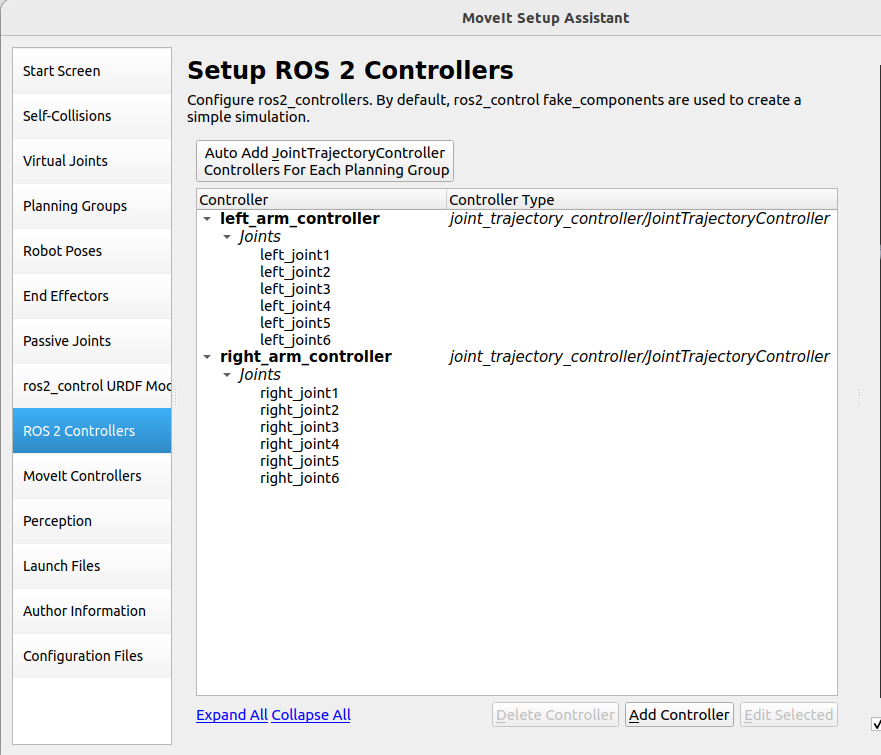This screenshot has height=755, width=881.
Task: Open the Start Screen tab
Action: [92, 71]
